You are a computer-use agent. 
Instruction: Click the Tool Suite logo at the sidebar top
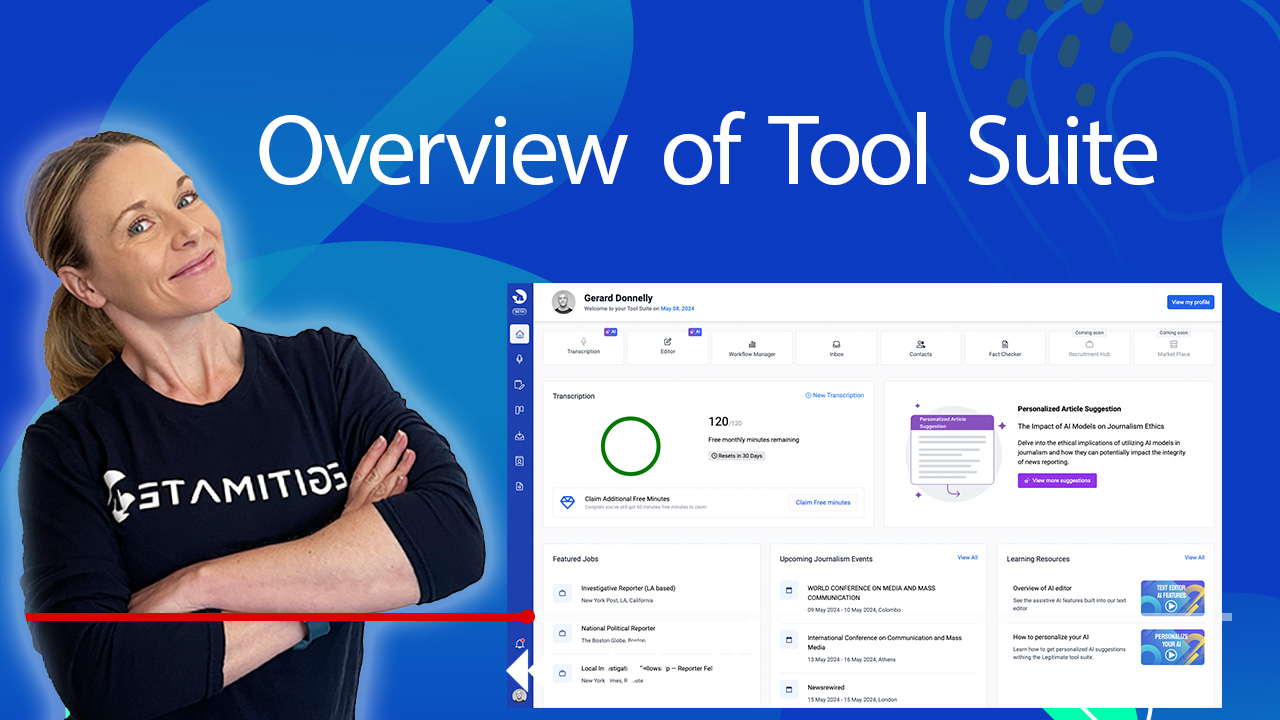(x=519, y=296)
